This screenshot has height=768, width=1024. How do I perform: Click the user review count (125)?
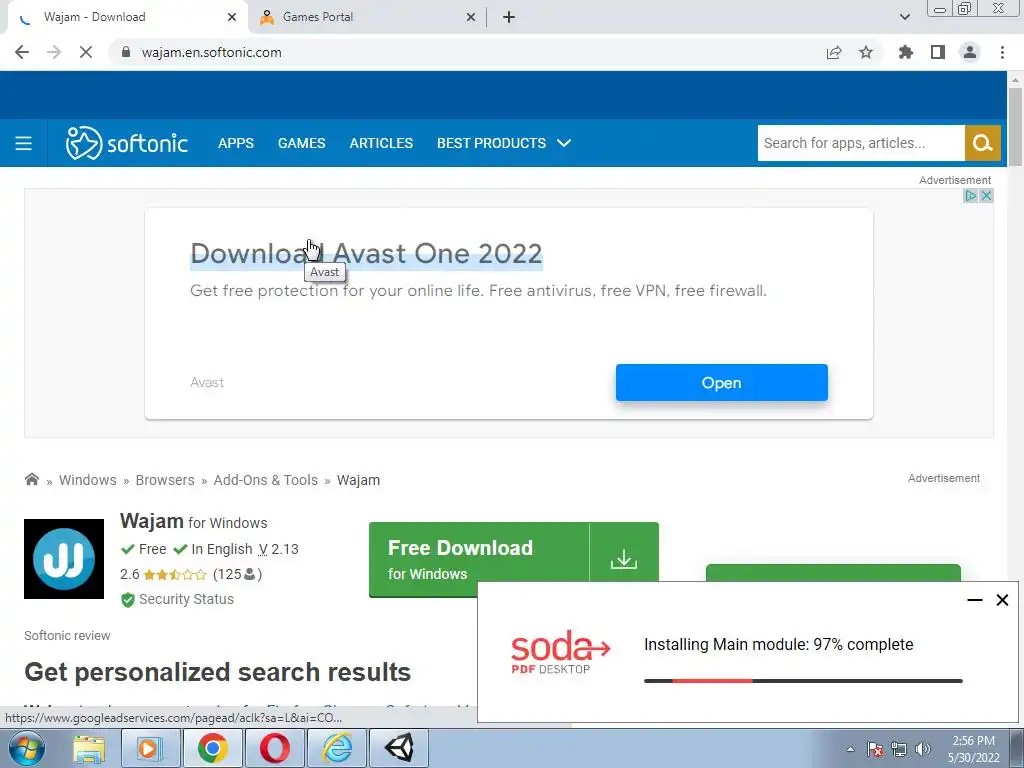click(237, 574)
